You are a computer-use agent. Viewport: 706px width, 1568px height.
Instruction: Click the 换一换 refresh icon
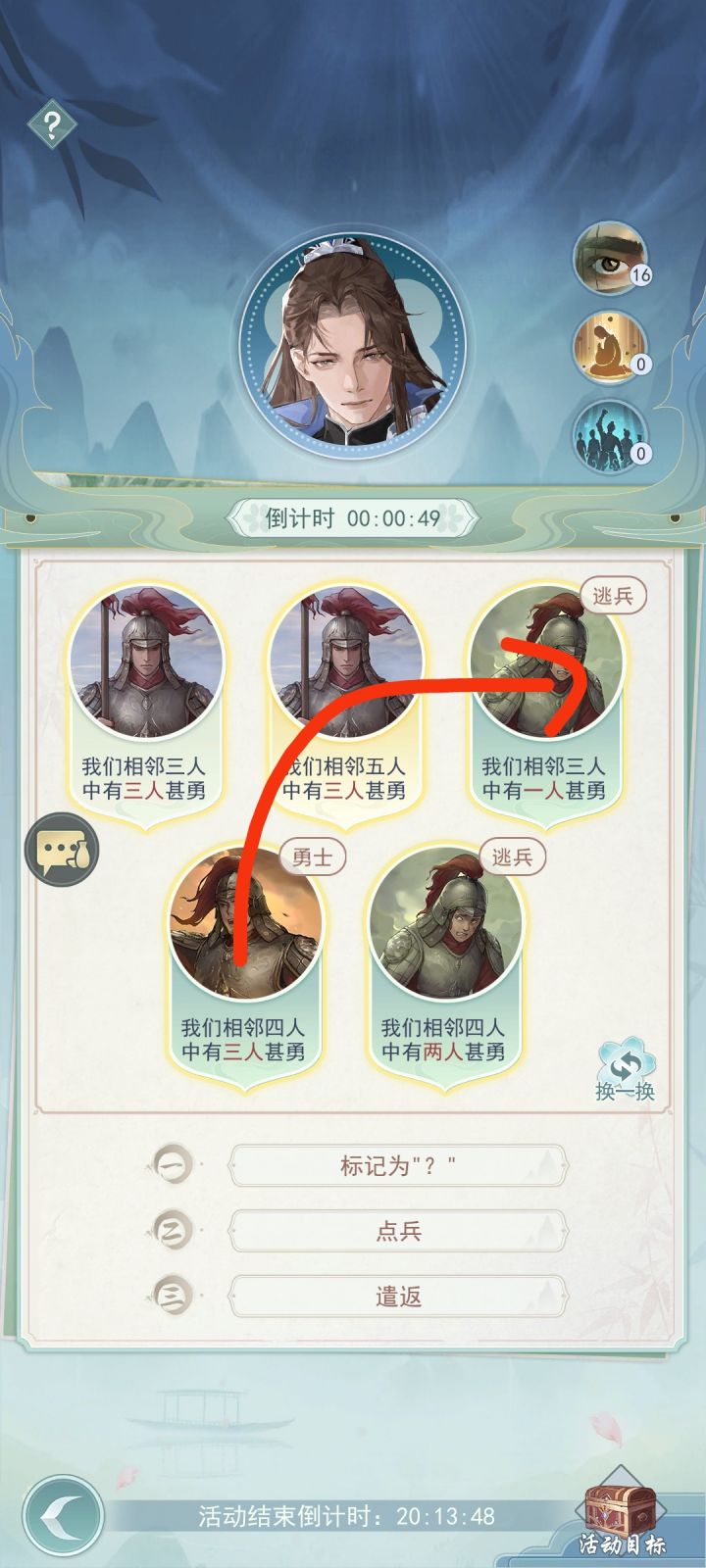[626, 1071]
